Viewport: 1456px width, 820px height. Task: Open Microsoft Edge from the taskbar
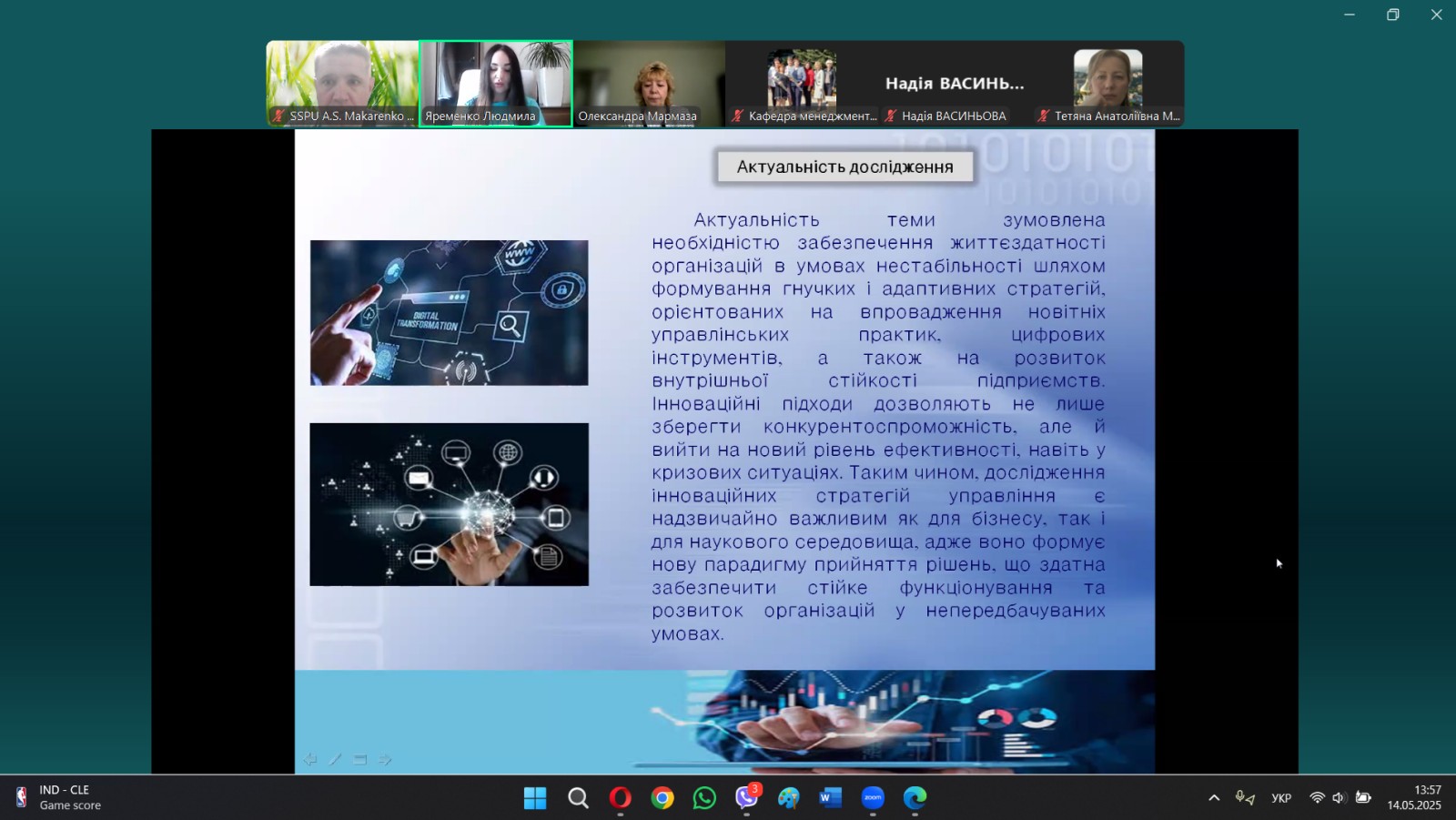915,798
